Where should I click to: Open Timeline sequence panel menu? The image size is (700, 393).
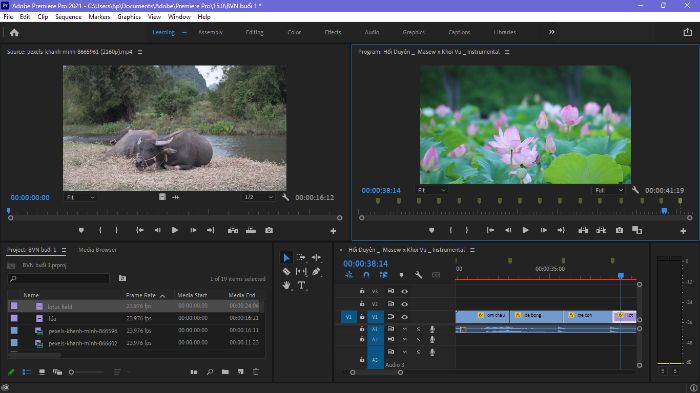472,250
